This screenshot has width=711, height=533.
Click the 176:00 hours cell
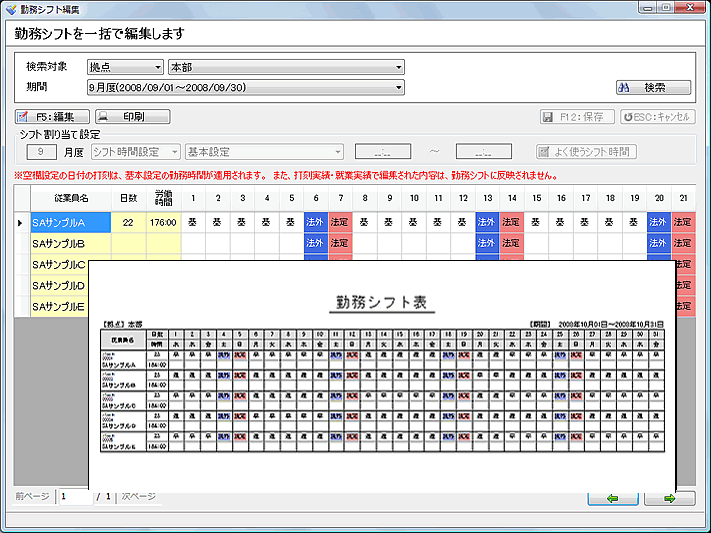(x=163, y=223)
